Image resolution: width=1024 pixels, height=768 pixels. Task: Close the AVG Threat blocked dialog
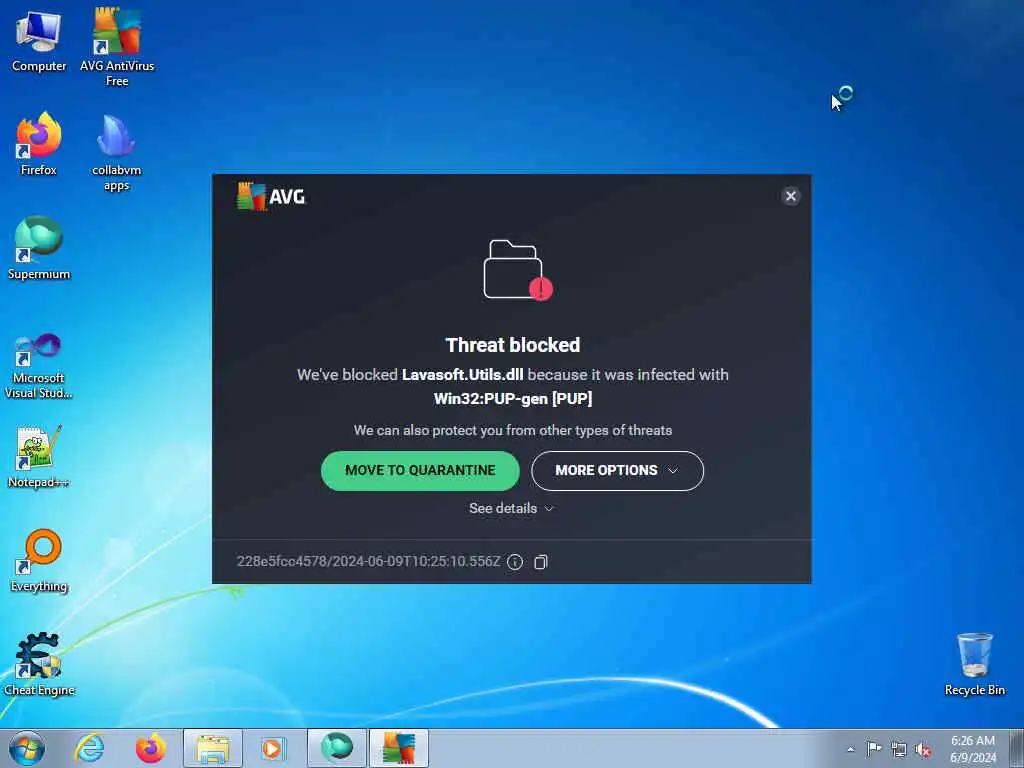coord(791,196)
